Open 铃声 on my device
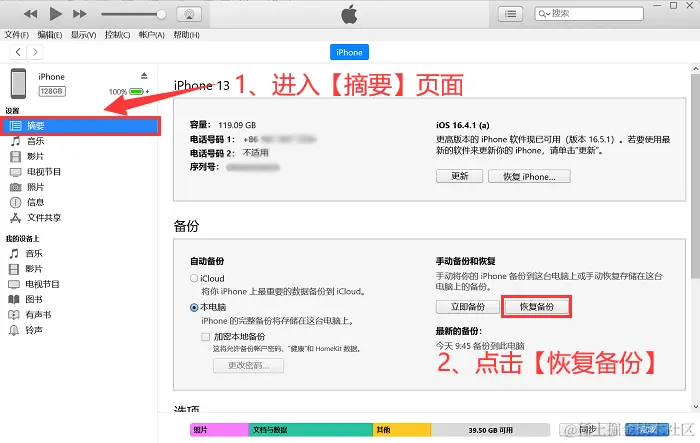Image resolution: width=700 pixels, height=443 pixels. pyautogui.click(x=34, y=330)
